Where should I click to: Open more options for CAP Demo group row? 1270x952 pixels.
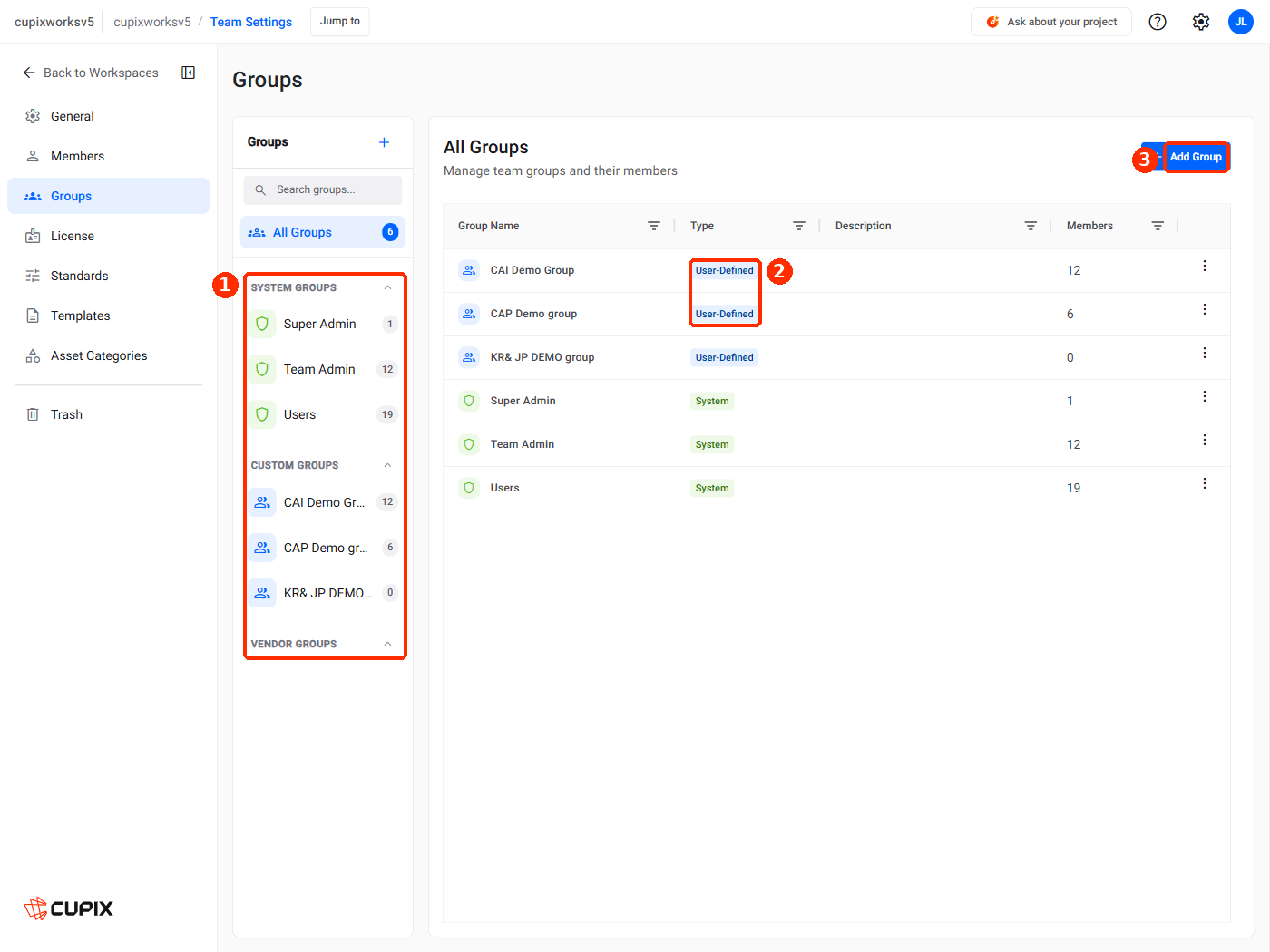(x=1205, y=309)
